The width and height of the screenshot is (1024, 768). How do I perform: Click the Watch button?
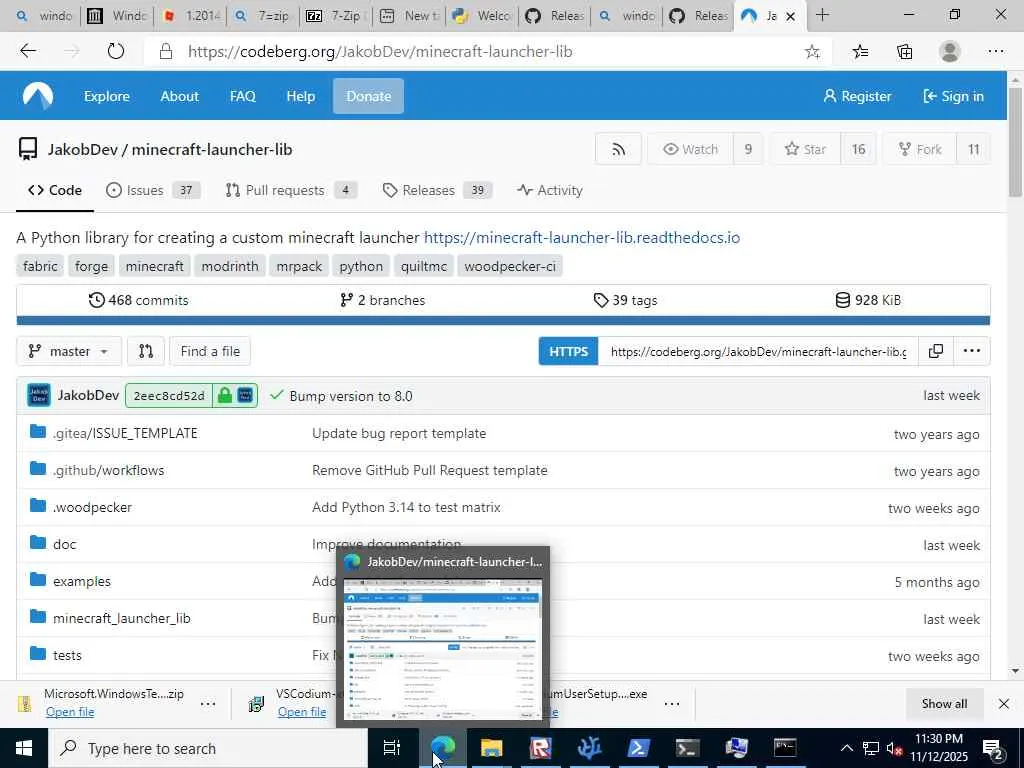point(690,150)
